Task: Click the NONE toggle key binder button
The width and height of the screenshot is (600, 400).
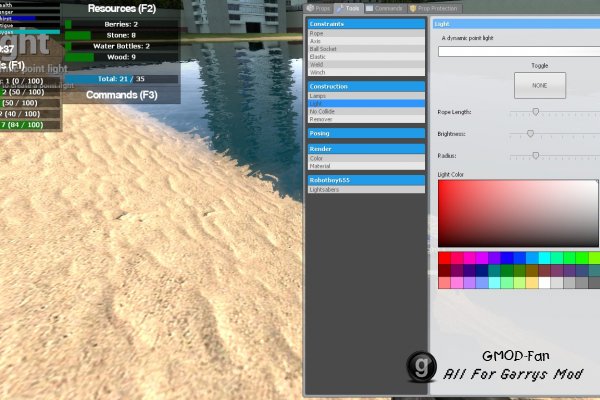Action: (x=540, y=85)
